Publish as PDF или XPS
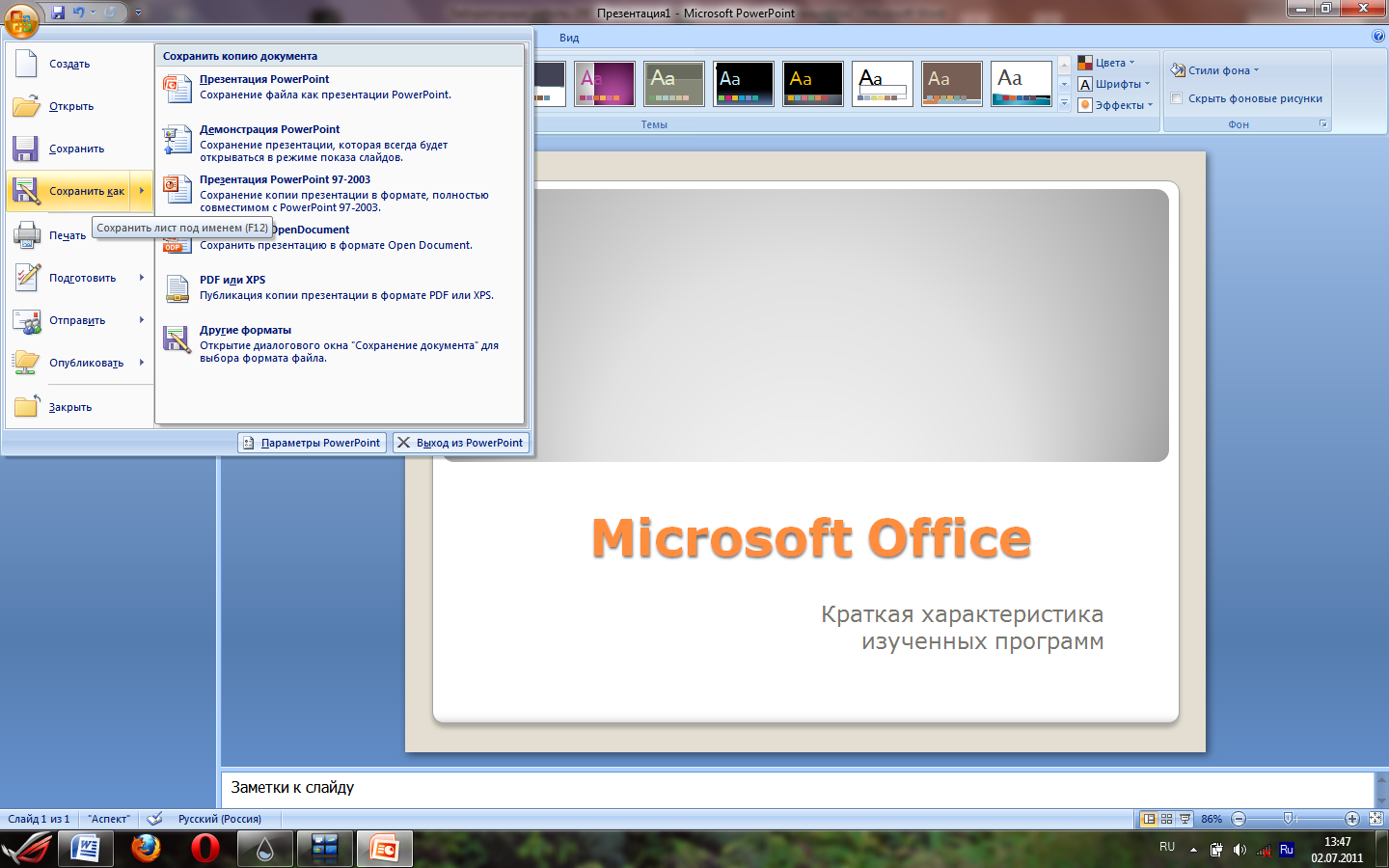1389x868 pixels. click(340, 287)
